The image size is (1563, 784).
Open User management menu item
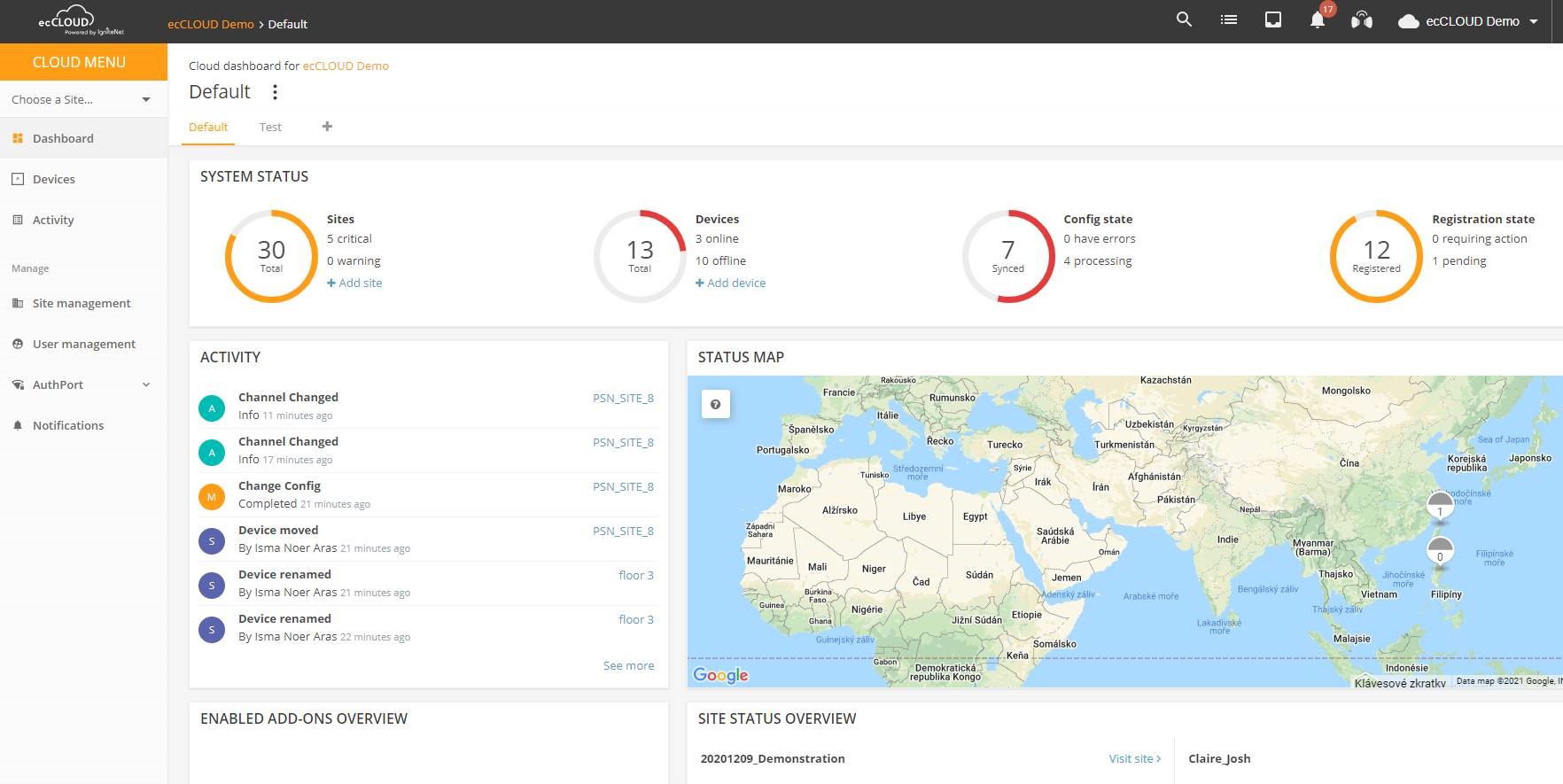click(83, 344)
